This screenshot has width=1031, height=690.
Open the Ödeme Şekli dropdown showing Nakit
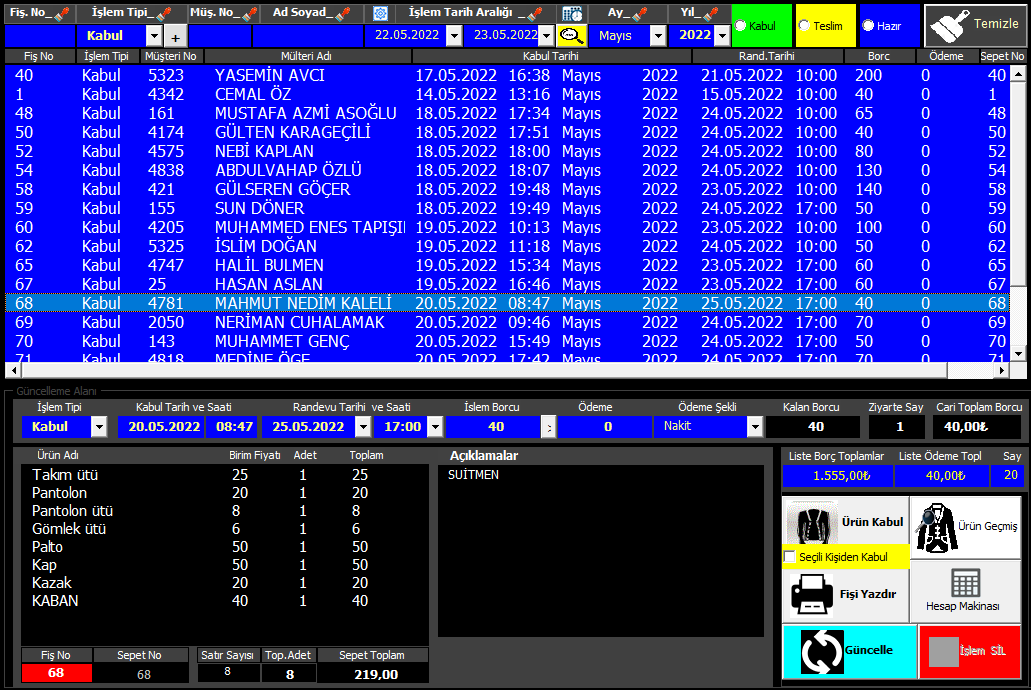[x=755, y=427]
